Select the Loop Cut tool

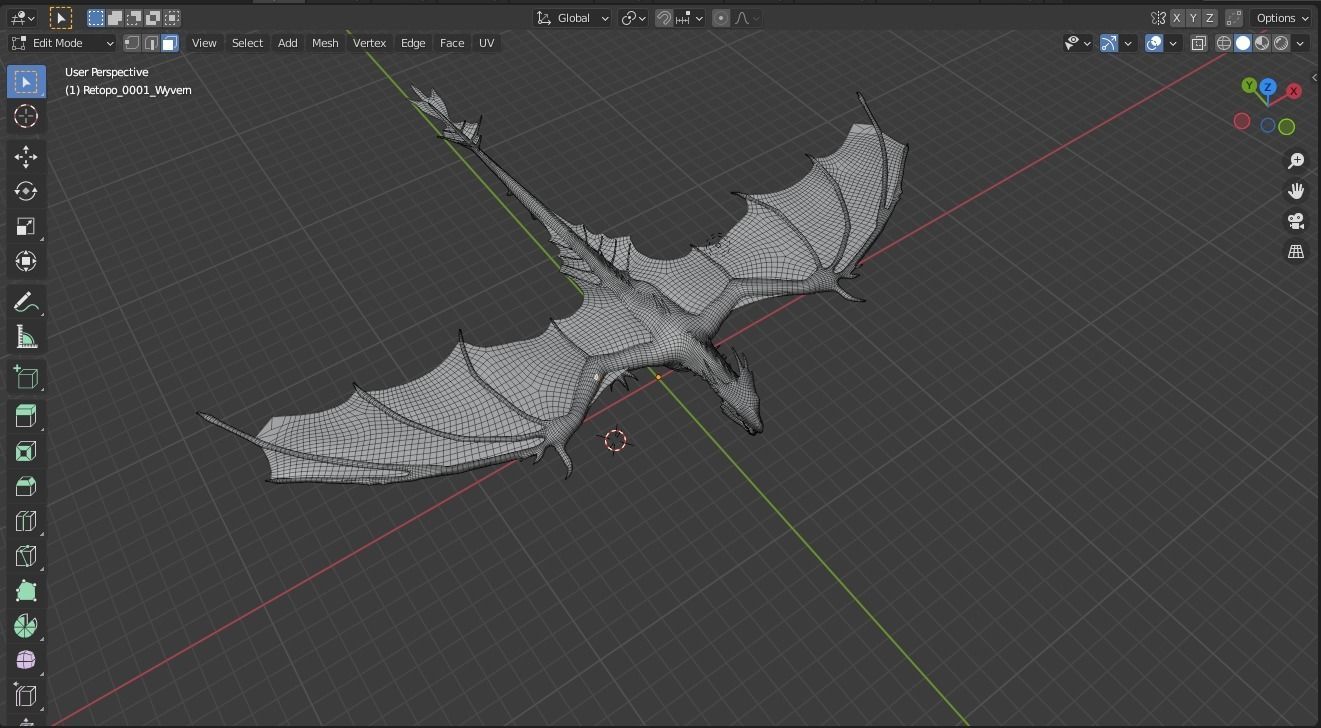[x=26, y=521]
